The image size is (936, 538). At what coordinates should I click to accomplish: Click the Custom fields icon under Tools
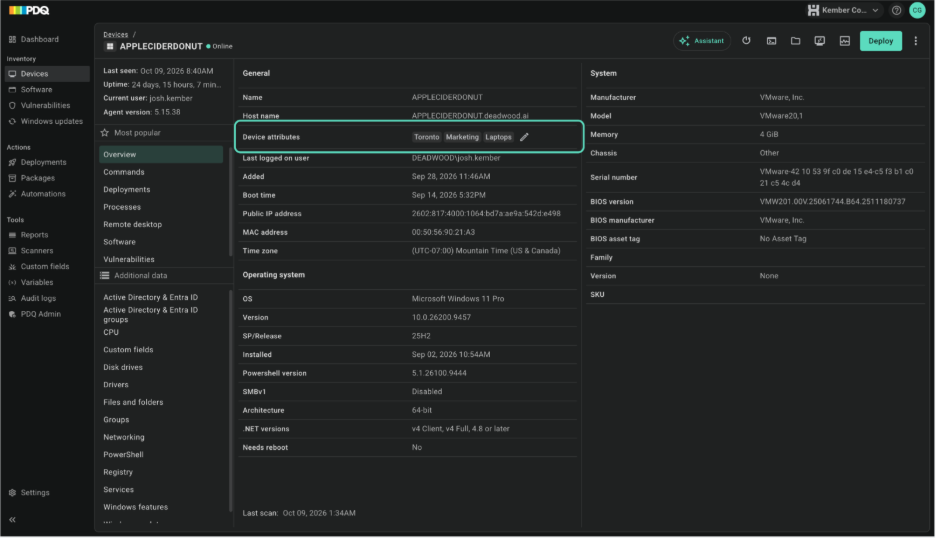click(12, 267)
